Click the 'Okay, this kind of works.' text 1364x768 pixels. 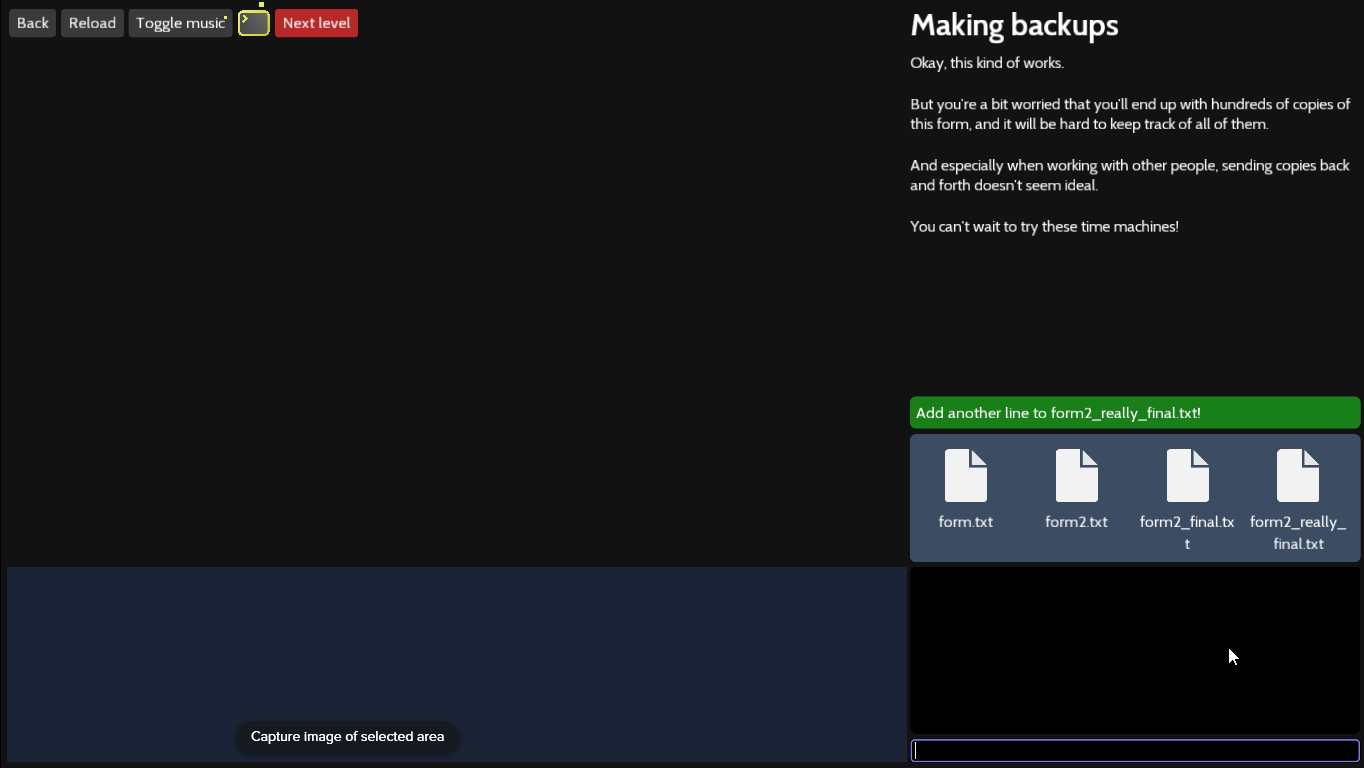coord(987,63)
